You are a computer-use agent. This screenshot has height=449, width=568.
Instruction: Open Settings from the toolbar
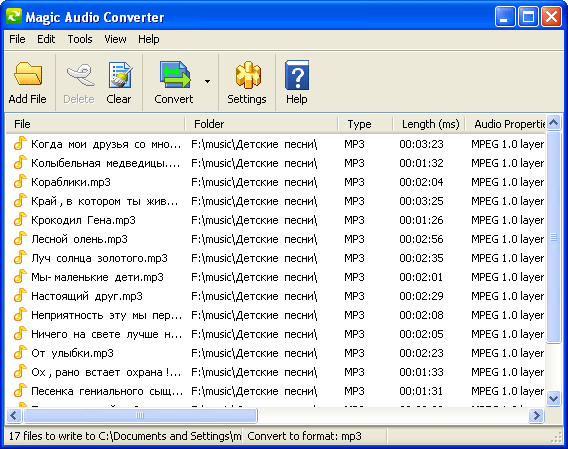pos(248,75)
